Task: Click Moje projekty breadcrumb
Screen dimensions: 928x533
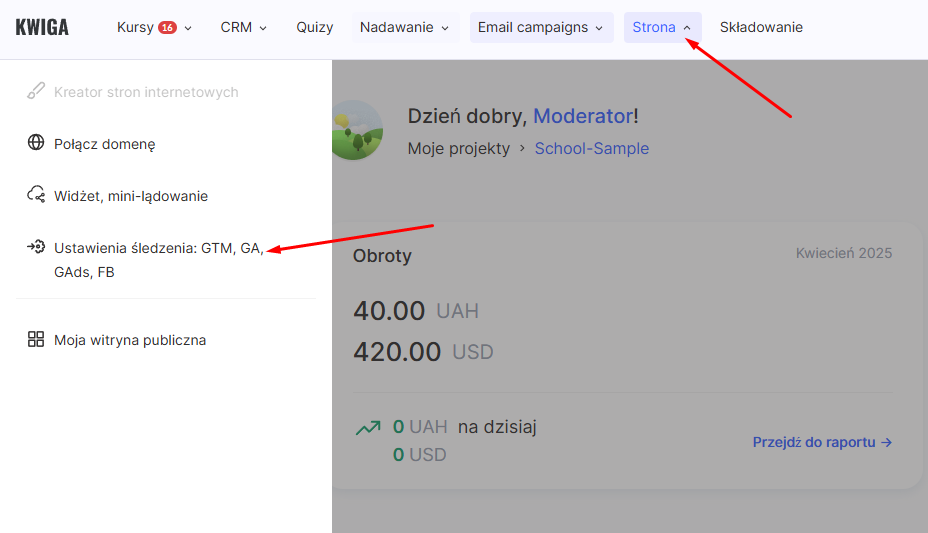Action: 459,148
